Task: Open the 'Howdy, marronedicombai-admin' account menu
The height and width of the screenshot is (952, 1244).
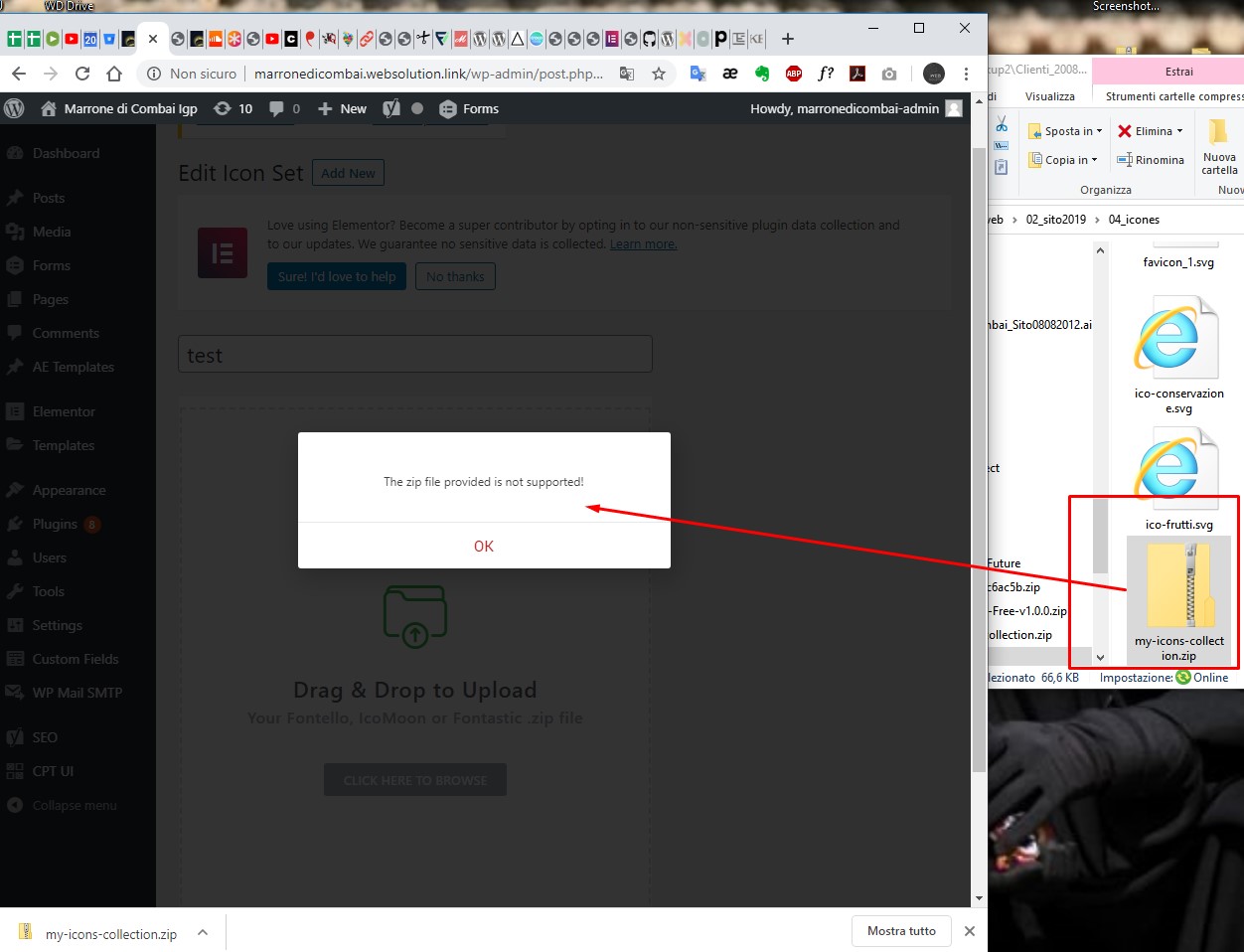Action: pyautogui.click(x=856, y=108)
